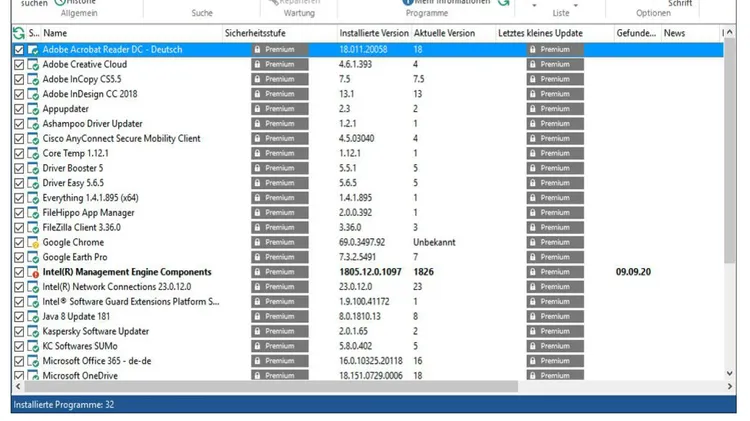This screenshot has height=421, width=750.
Task: Click the status icon next to Adobe InCopy CS5.5
Action: click(x=33, y=79)
